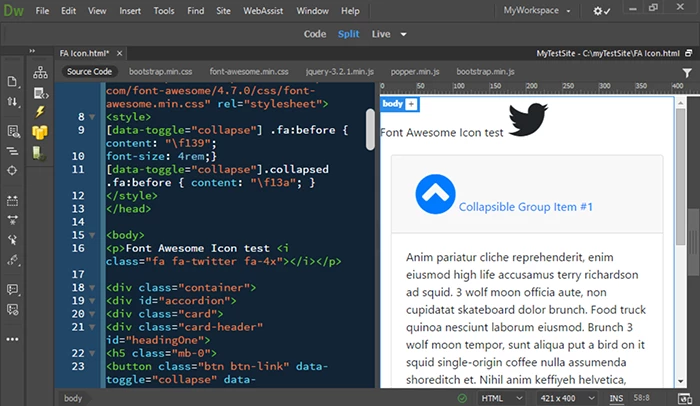
Task: Open bootstrap.min.js related file
Action: 485,71
